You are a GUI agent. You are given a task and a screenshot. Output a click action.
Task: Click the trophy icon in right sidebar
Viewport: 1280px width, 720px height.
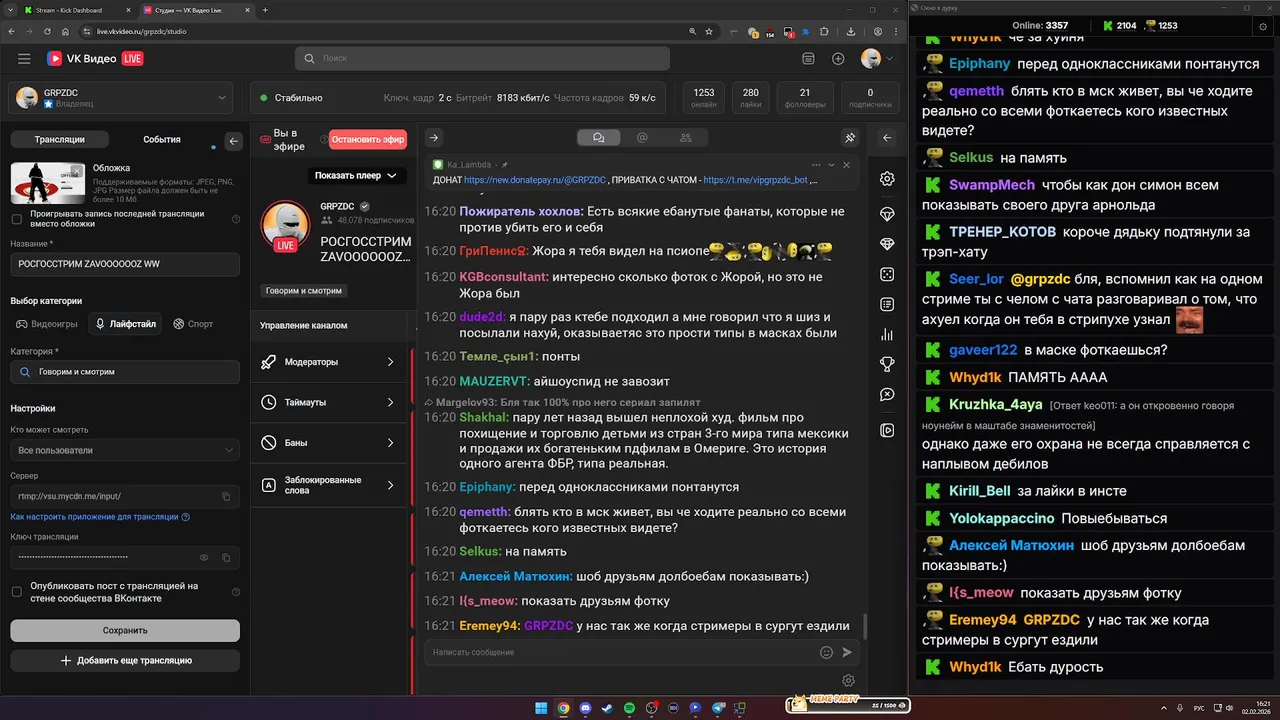coord(887,364)
